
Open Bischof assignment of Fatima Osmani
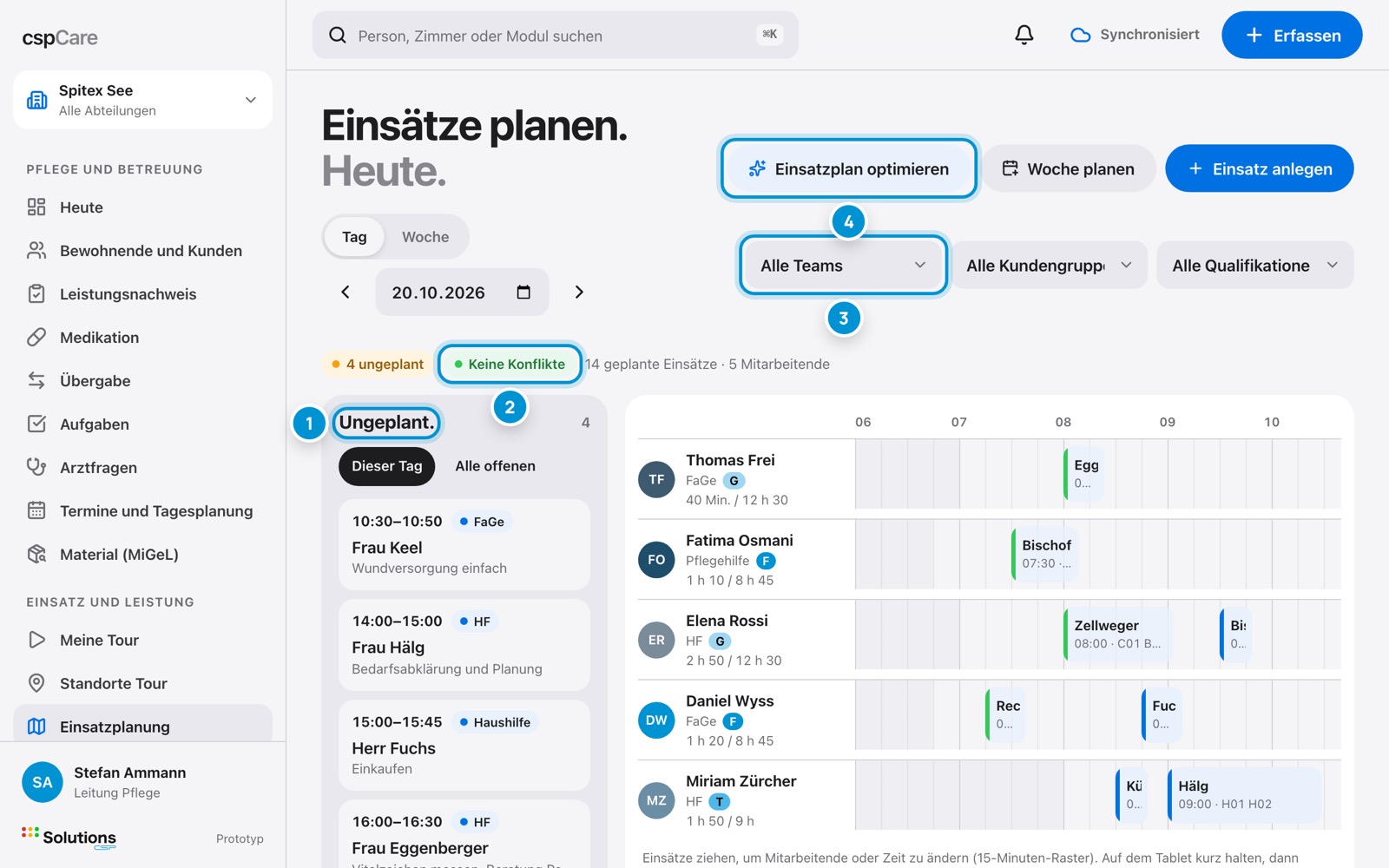1045,554
